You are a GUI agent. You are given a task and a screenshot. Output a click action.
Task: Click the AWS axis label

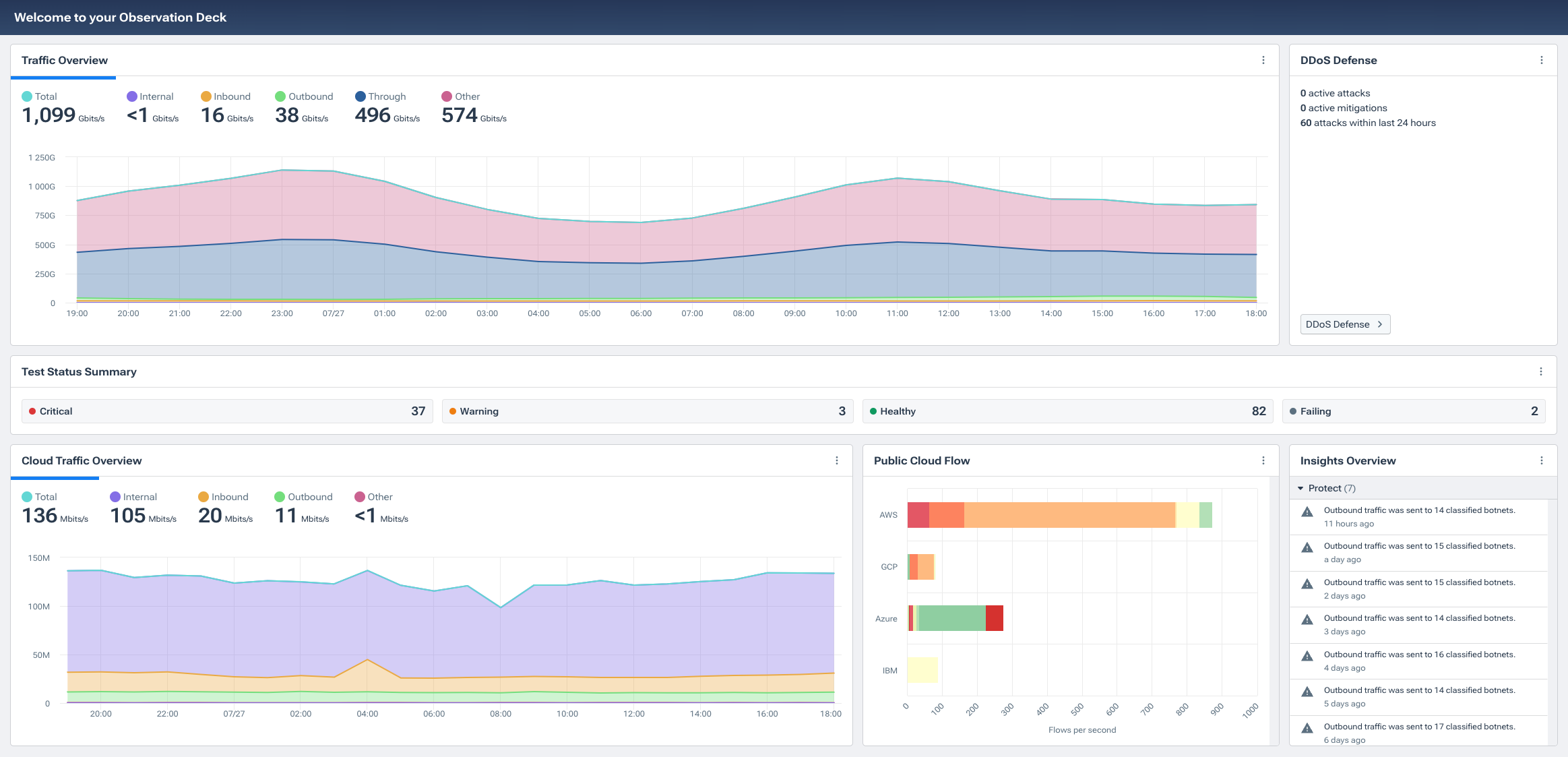point(888,515)
